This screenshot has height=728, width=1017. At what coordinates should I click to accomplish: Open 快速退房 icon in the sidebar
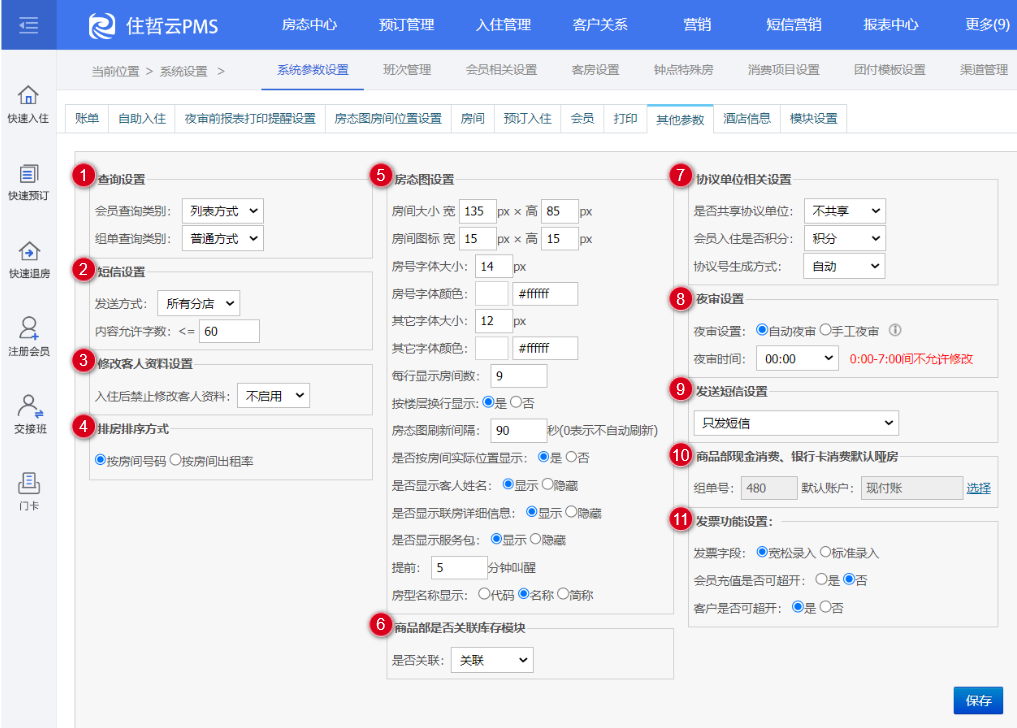pyautogui.click(x=29, y=251)
